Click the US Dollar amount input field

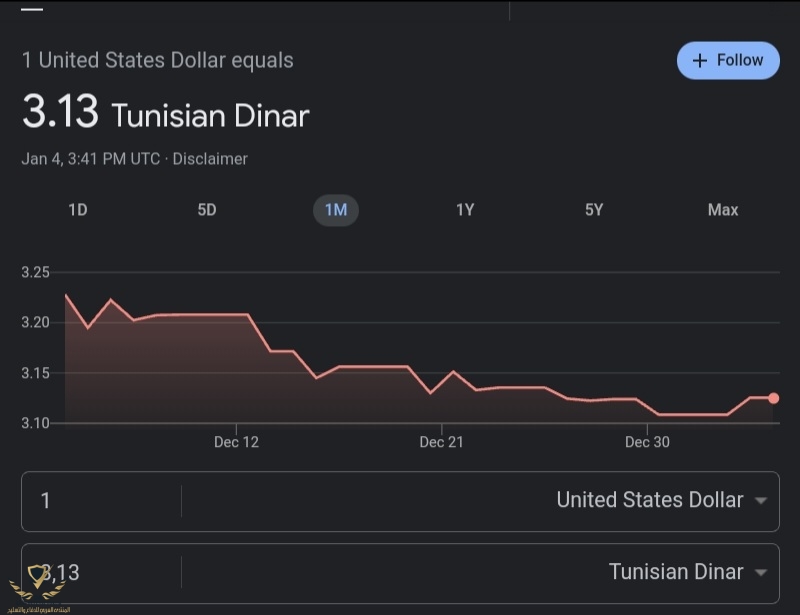(x=100, y=501)
